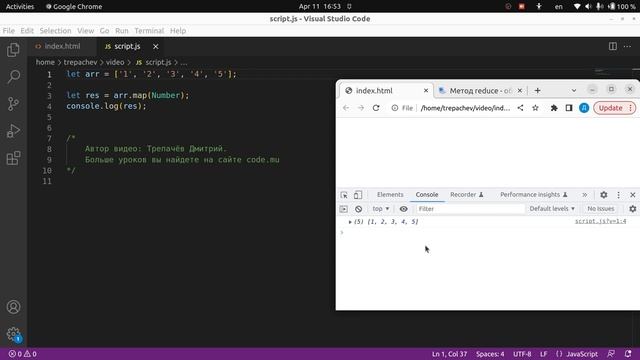Click the No Issues button in console
This screenshot has height=360, width=640.
click(x=600, y=209)
